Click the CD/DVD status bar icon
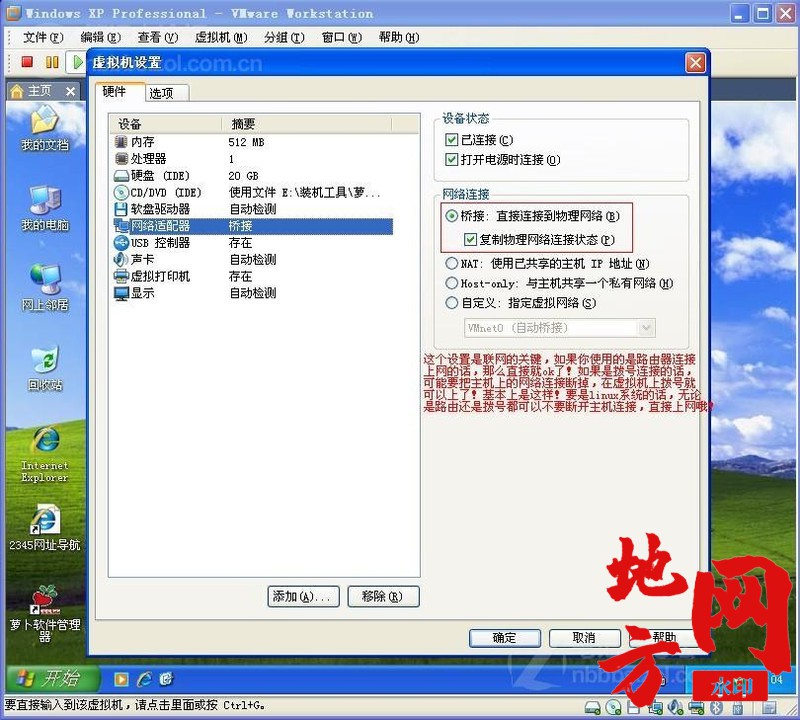The width and height of the screenshot is (800, 720). 613,707
